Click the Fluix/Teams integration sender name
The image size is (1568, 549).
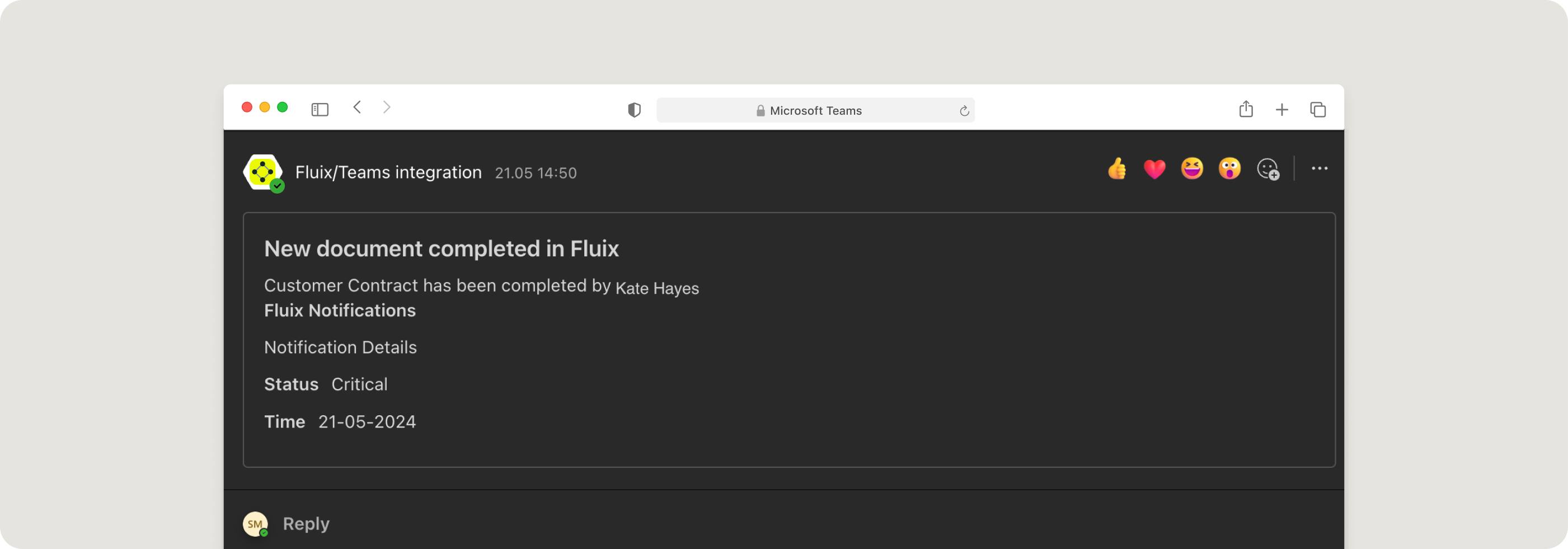[x=388, y=173]
